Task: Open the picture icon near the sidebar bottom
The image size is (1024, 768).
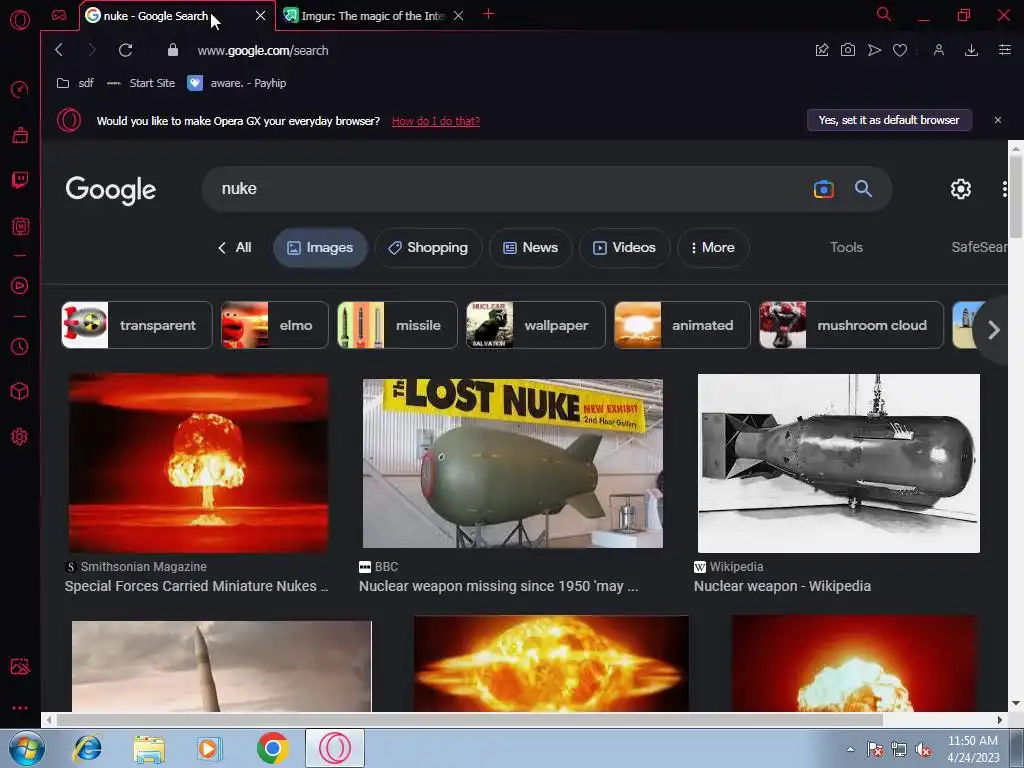Action: (20, 666)
